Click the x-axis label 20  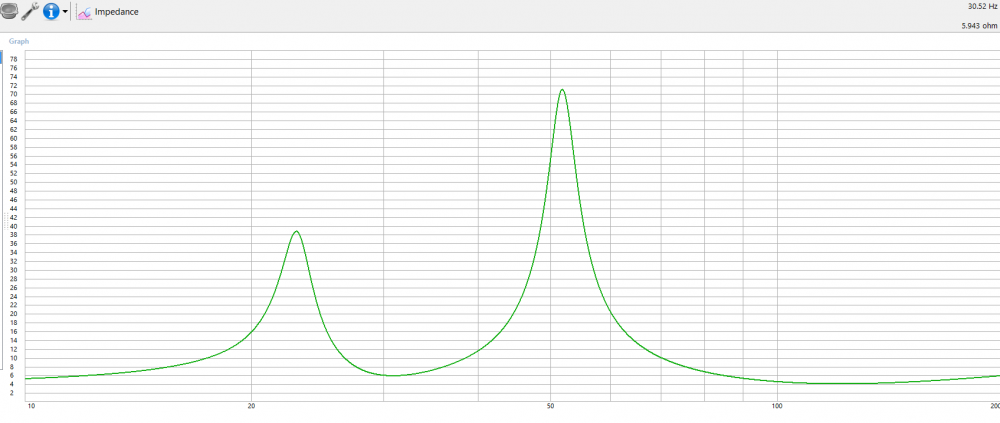pyautogui.click(x=251, y=406)
